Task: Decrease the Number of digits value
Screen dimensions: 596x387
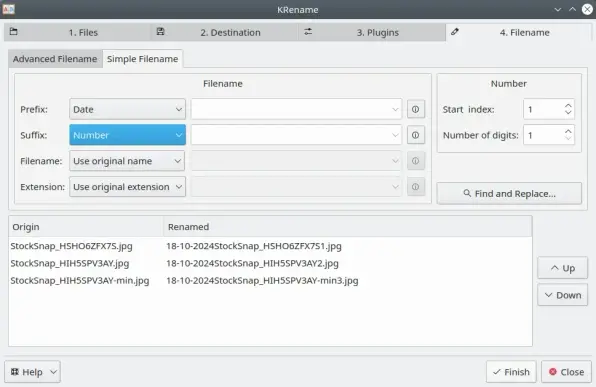Action: point(568,138)
